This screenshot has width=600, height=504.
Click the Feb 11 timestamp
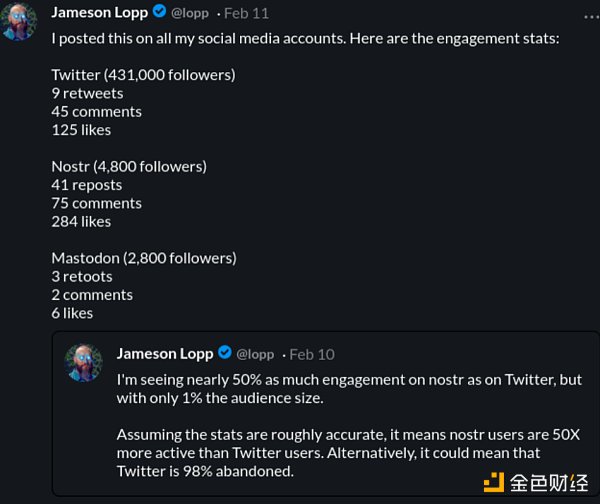(x=245, y=14)
